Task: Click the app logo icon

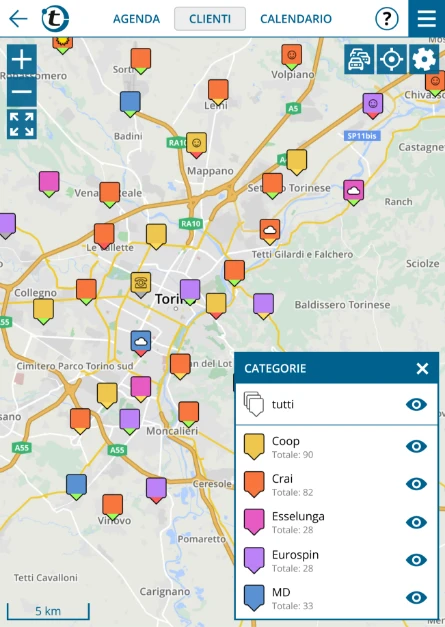Action: [x=55, y=18]
